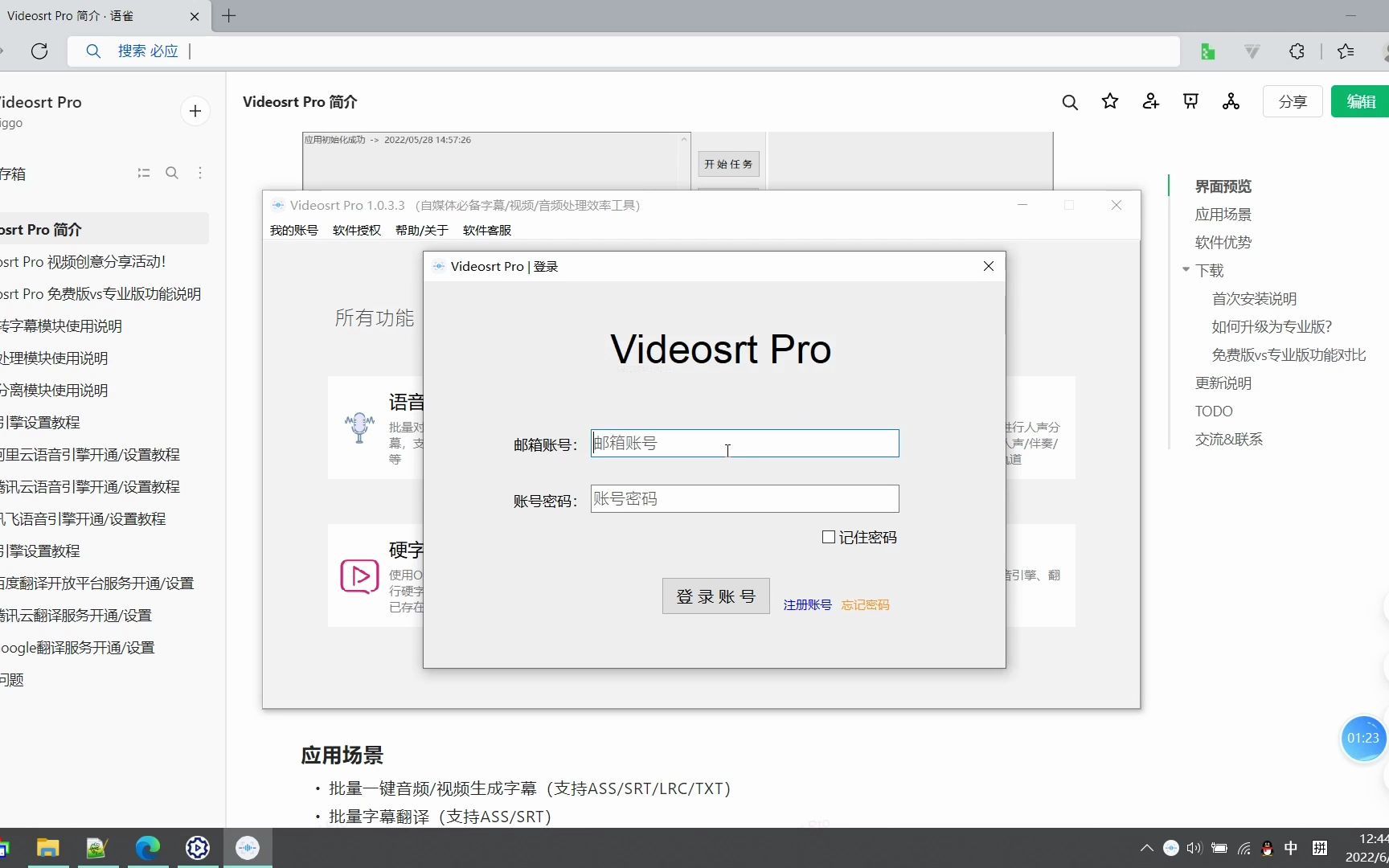Open the 帮助/关于 menu
The image size is (1389, 868).
pyautogui.click(x=422, y=230)
